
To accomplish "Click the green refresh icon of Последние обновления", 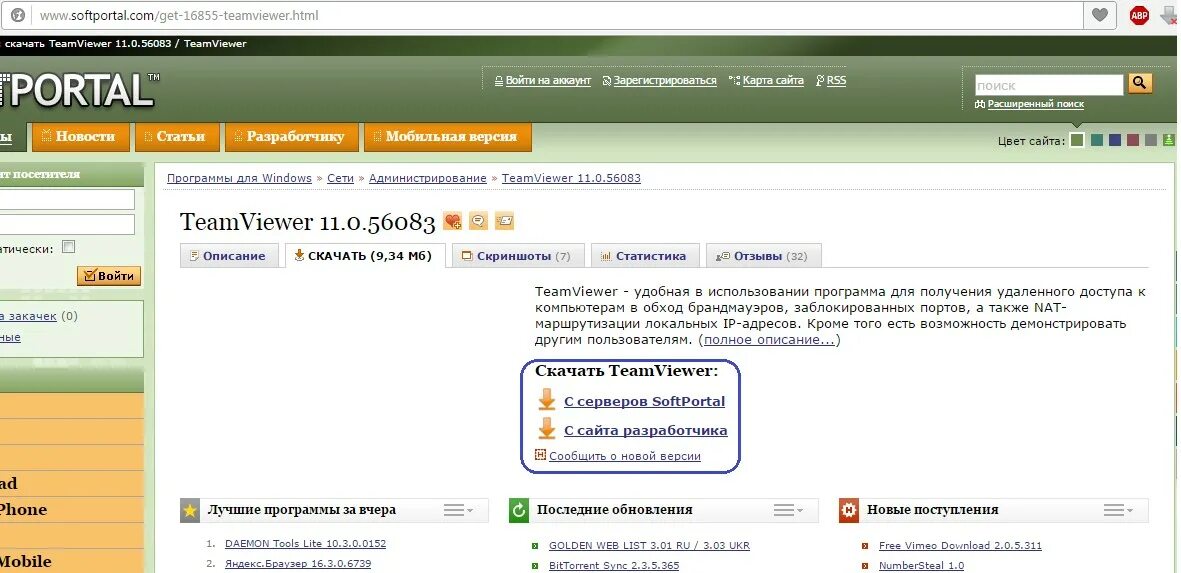I will point(519,511).
